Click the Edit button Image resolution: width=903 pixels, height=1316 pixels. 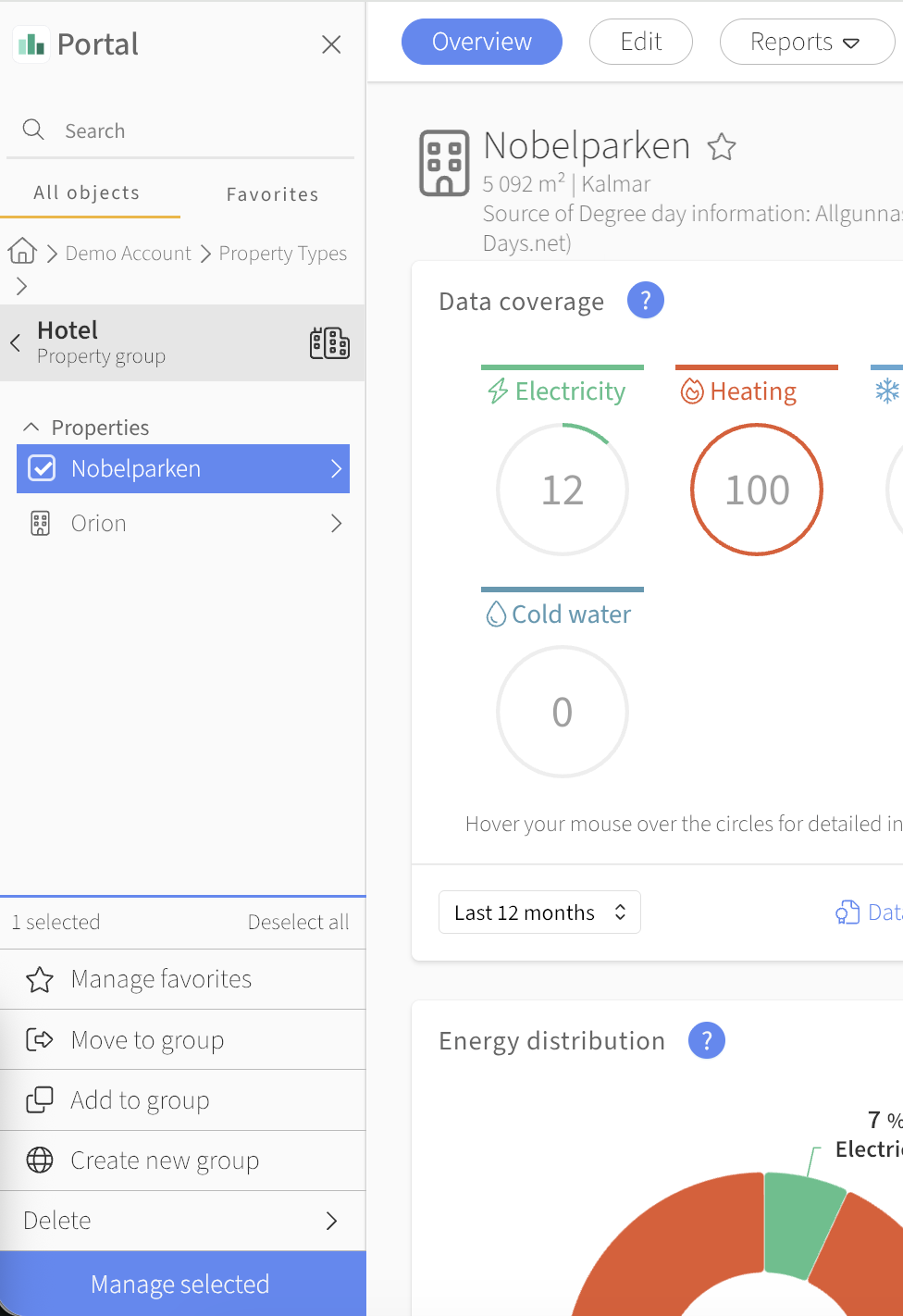[641, 42]
